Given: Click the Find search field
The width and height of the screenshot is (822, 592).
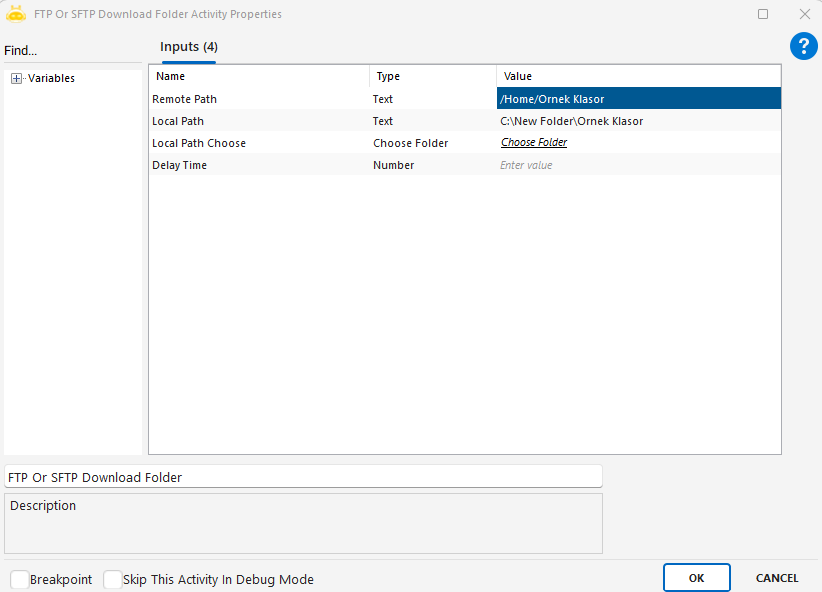Looking at the screenshot, I should tap(70, 51).
